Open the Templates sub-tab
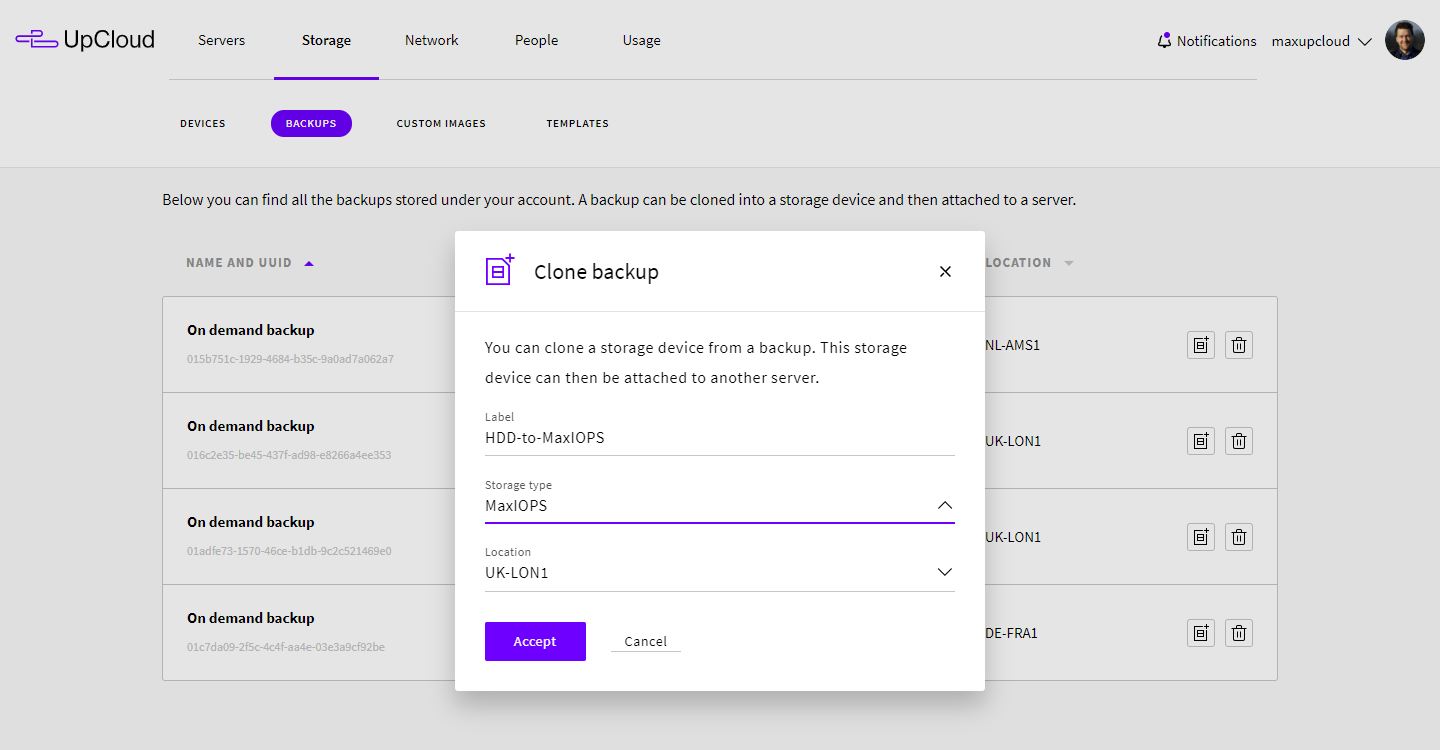 [577, 124]
